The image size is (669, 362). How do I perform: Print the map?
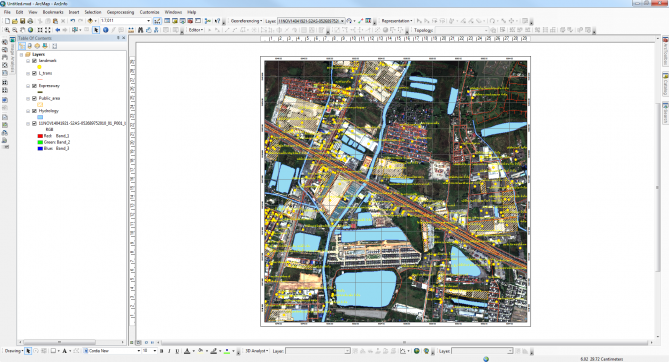click(x=30, y=21)
